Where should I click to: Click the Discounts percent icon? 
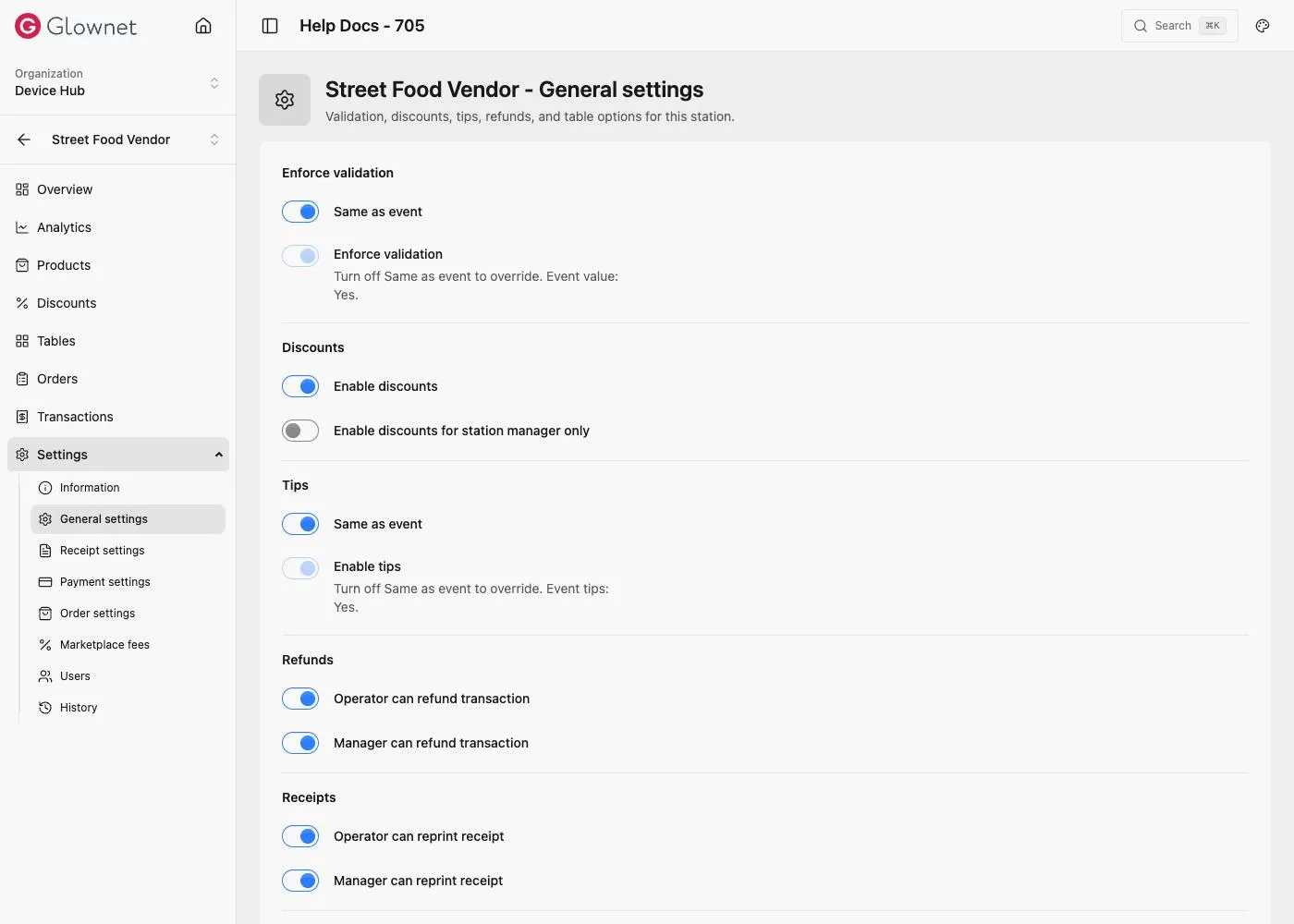(x=22, y=303)
